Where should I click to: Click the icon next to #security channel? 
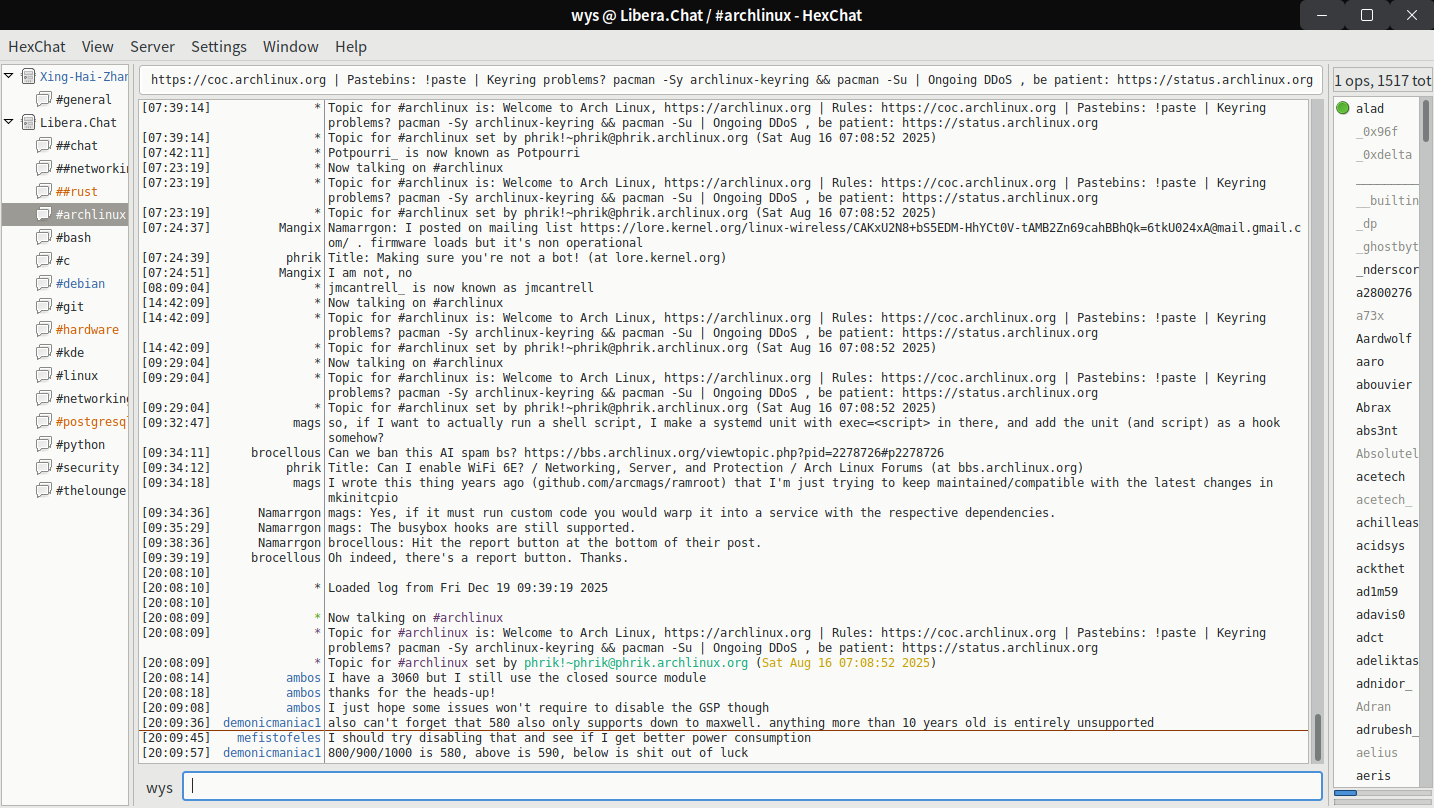point(44,467)
